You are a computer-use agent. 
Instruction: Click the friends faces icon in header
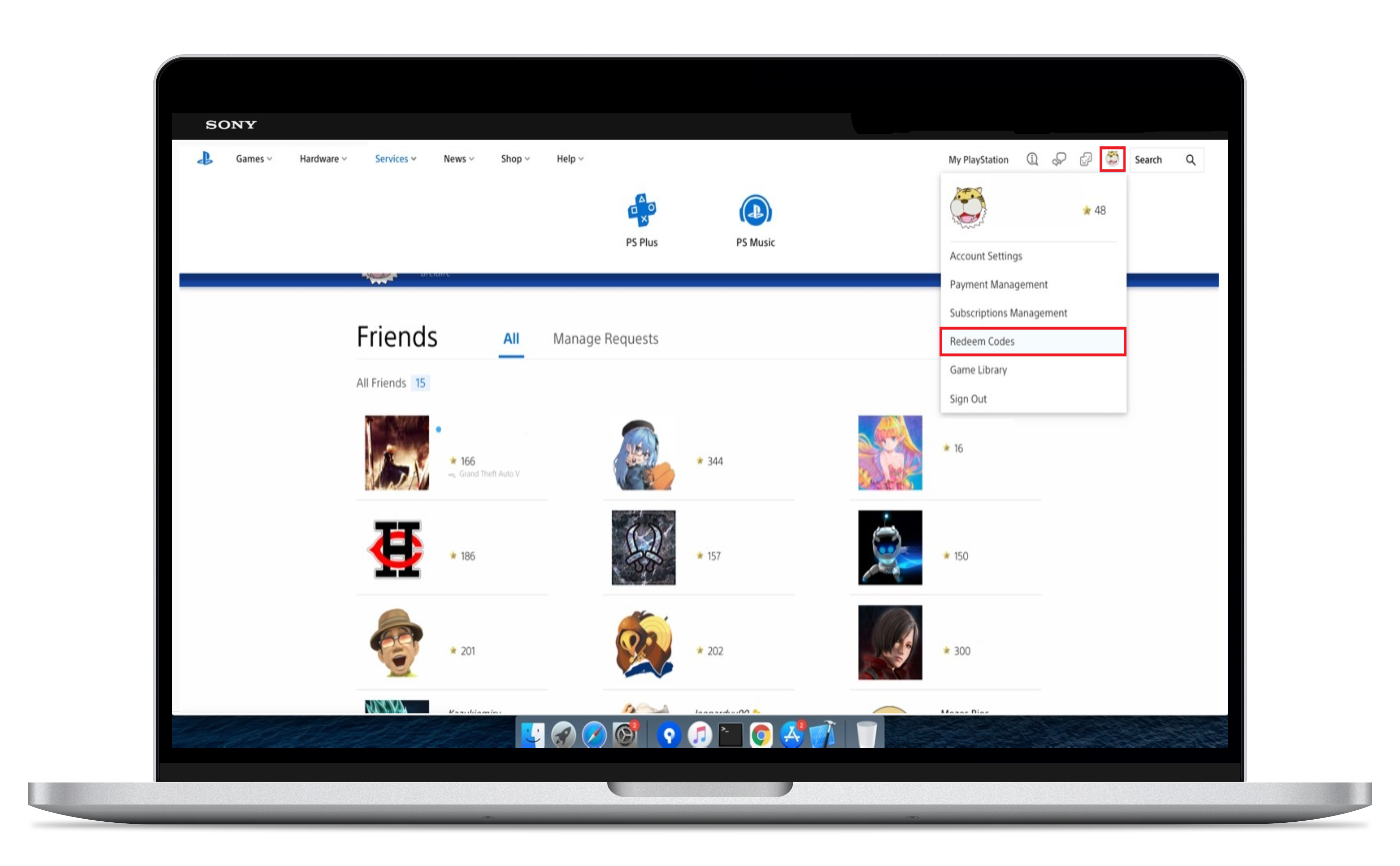(1085, 159)
